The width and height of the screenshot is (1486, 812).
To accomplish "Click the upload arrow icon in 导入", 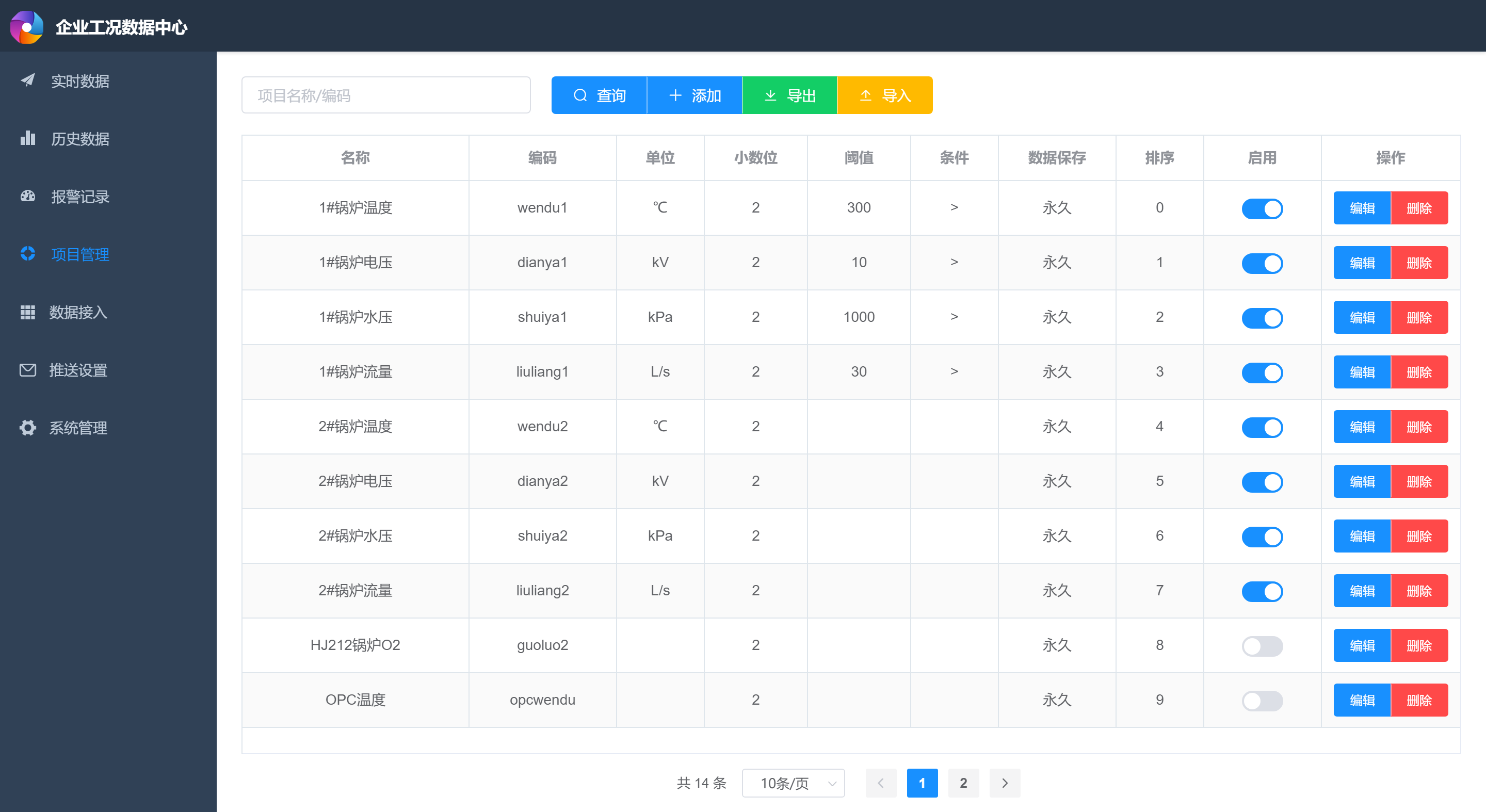I will coord(865,95).
